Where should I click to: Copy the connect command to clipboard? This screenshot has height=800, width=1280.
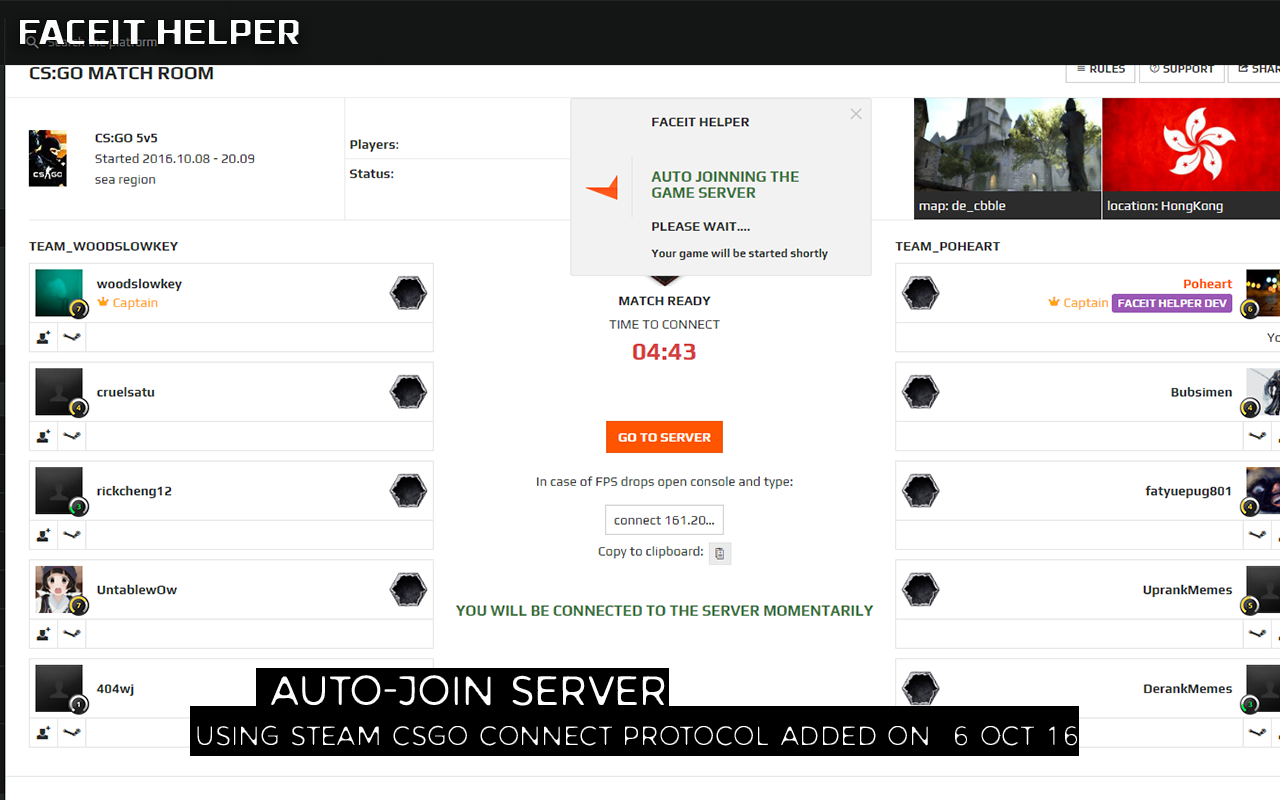(720, 553)
